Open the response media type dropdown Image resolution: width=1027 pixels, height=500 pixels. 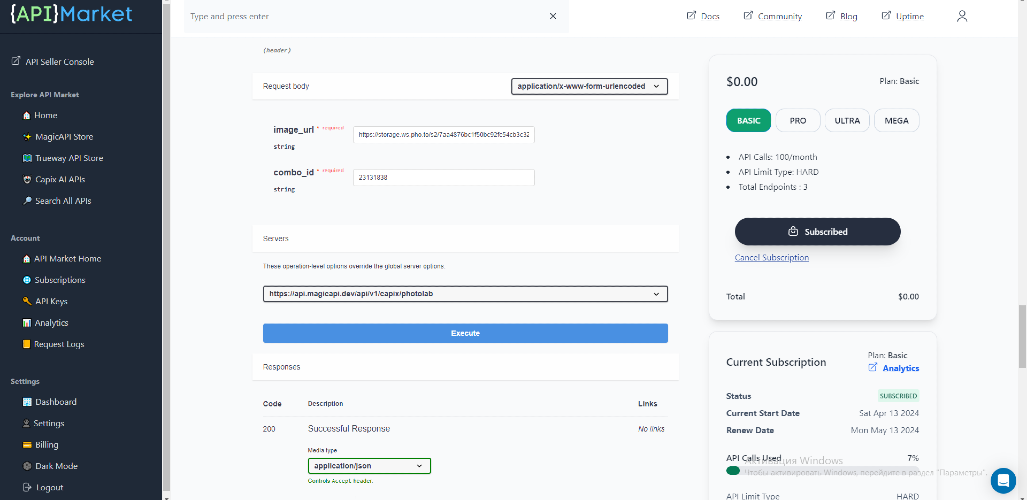click(x=369, y=465)
